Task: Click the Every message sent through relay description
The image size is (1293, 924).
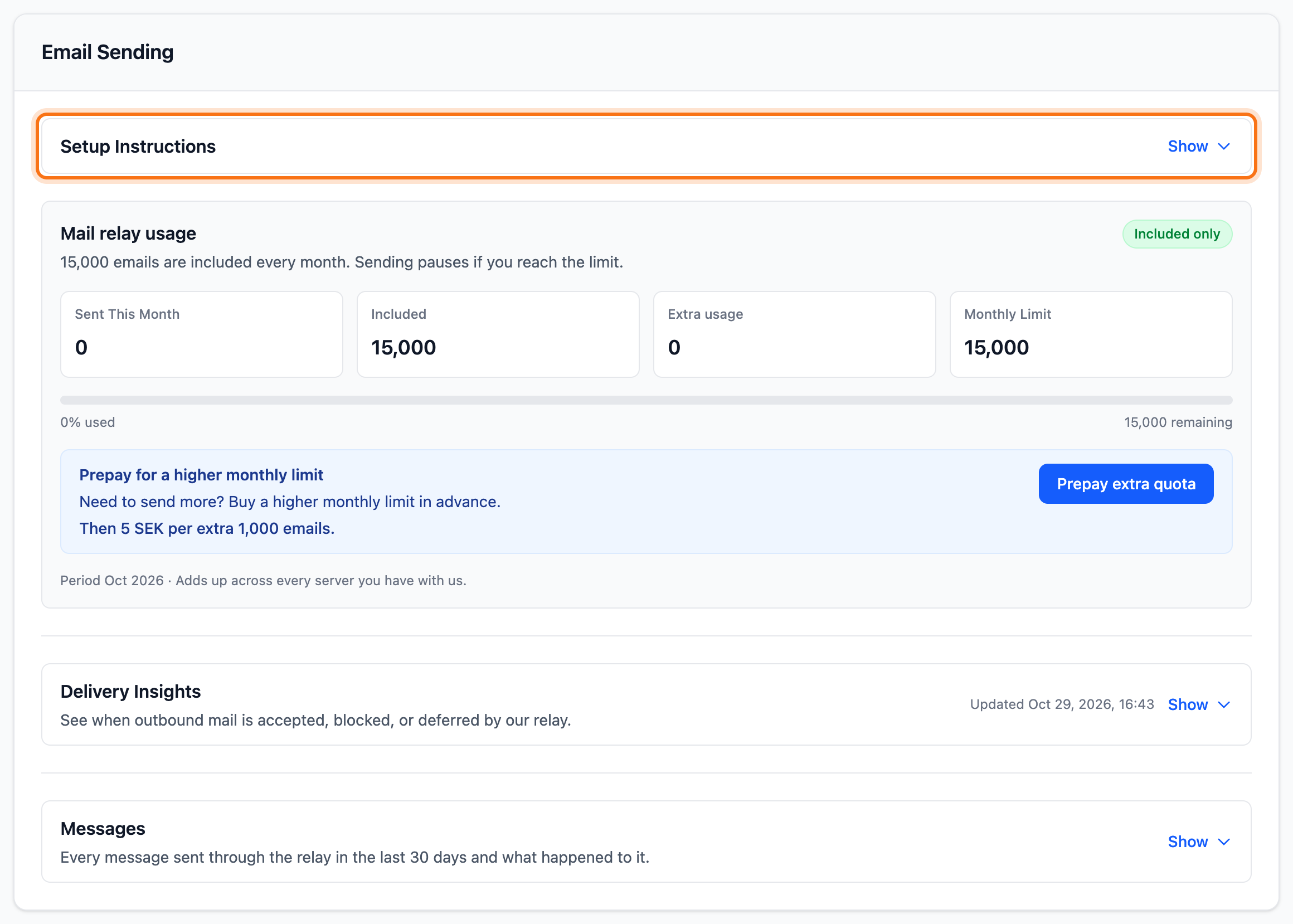Action: click(x=355, y=857)
